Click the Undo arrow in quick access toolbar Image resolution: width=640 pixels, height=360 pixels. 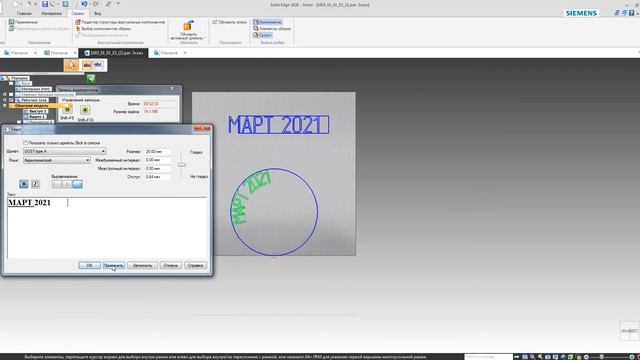tap(84, 4)
